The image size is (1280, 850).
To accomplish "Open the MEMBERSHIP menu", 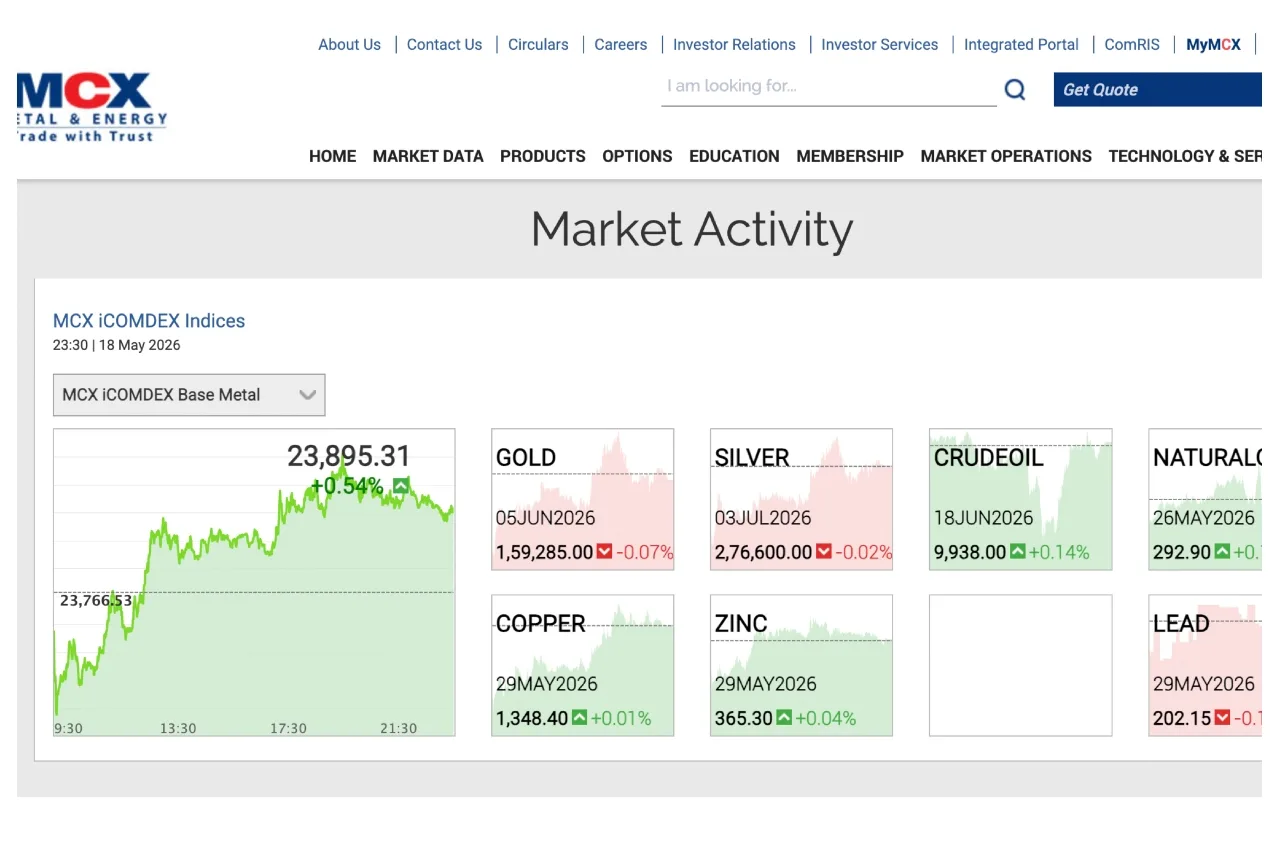I will (850, 156).
